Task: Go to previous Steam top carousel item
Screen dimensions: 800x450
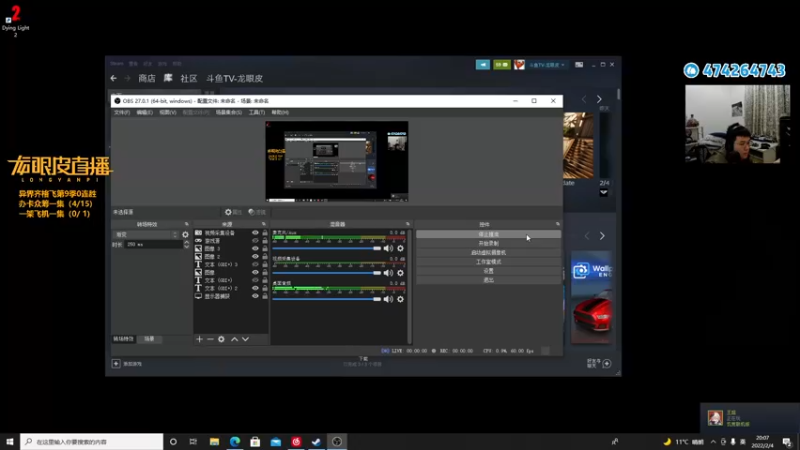Action: (584, 99)
